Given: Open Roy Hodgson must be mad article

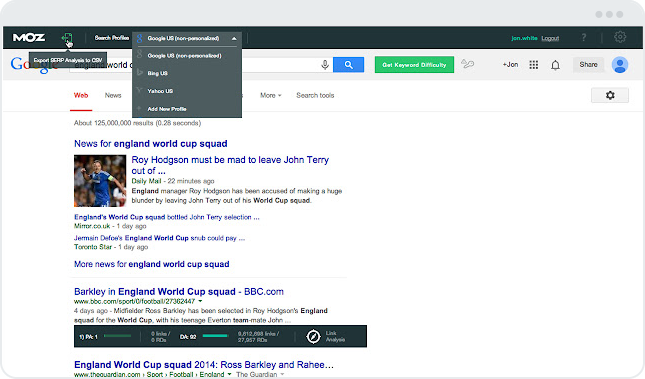Looking at the screenshot, I should coord(230,165).
